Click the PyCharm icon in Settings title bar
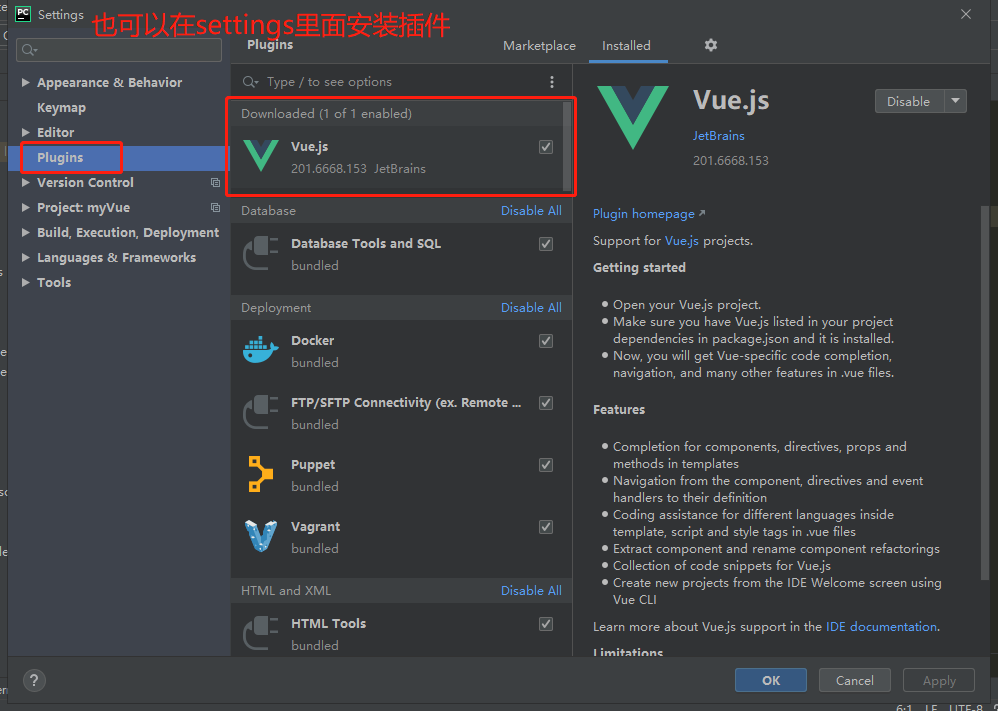The height and width of the screenshot is (711, 998). (23, 14)
